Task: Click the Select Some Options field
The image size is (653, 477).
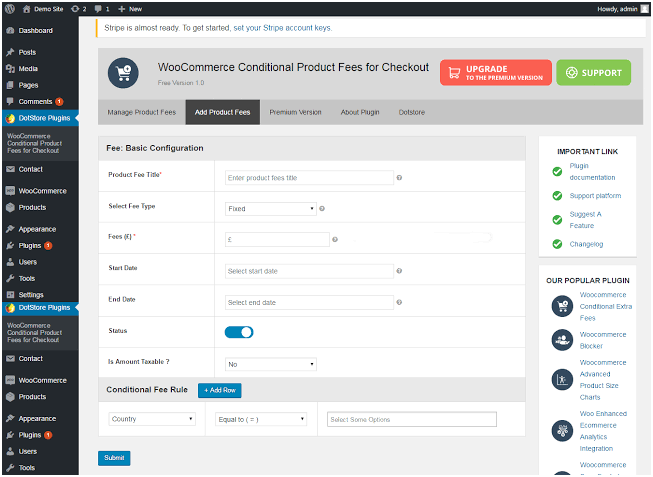Action: (x=412, y=420)
